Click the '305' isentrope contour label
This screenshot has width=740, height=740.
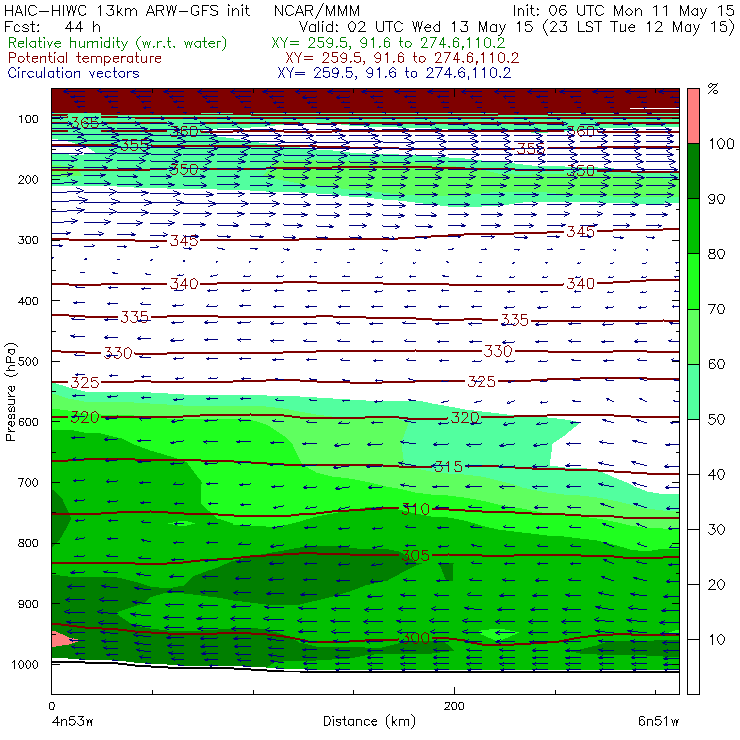pyautogui.click(x=415, y=555)
